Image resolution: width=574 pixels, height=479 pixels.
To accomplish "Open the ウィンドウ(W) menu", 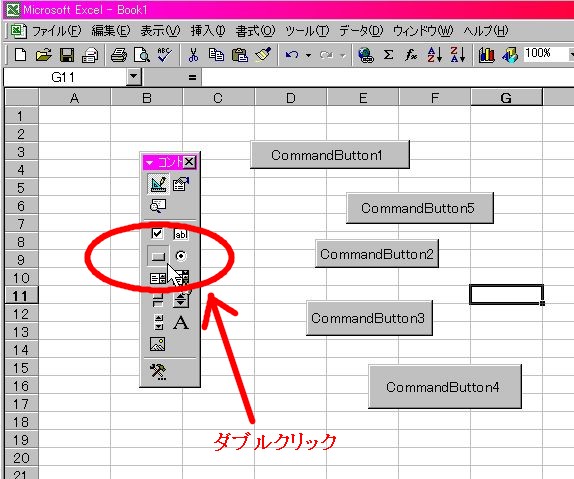I will 423,31.
